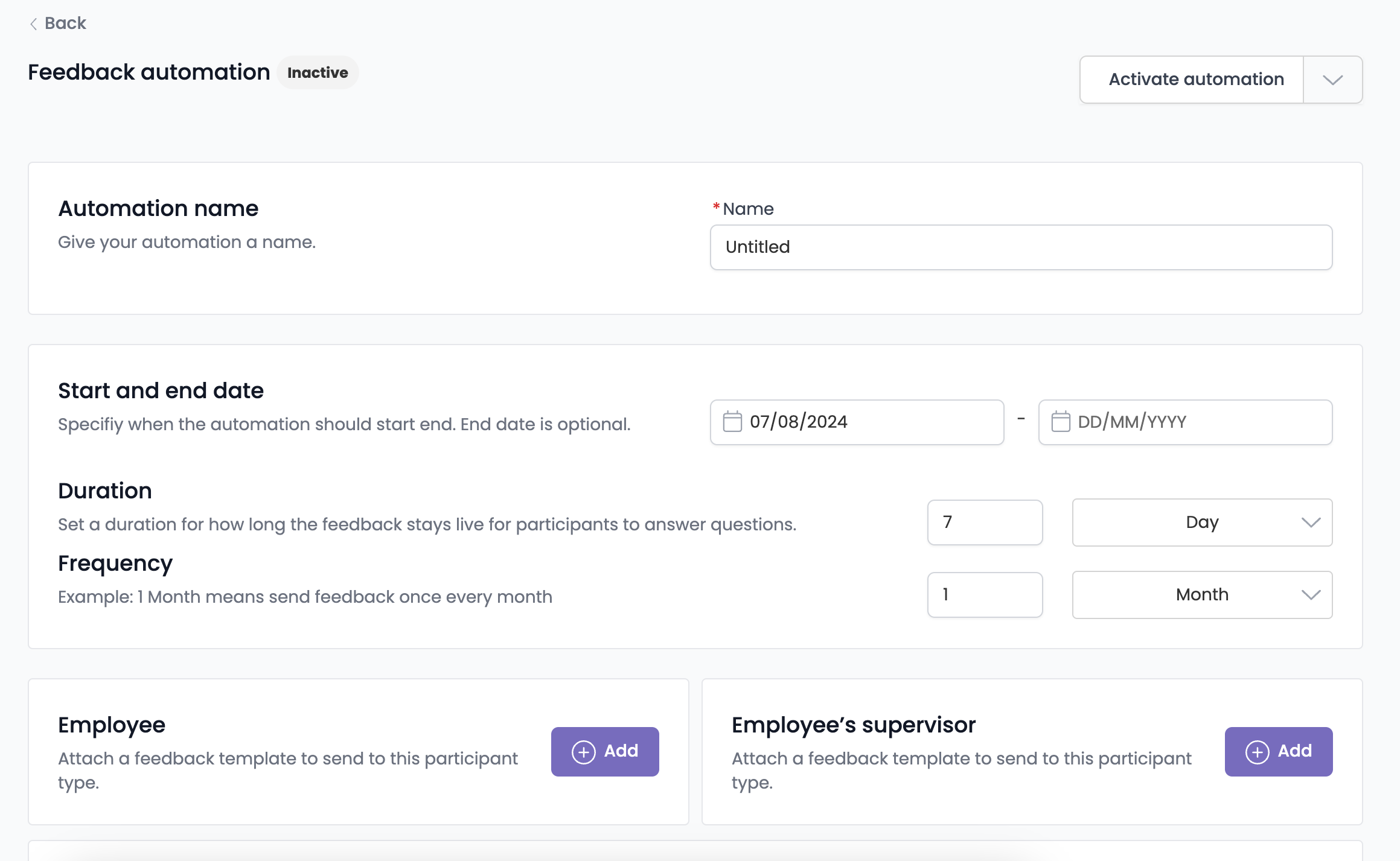This screenshot has height=861, width=1400.
Task: Go back using the Back link
Action: (58, 23)
